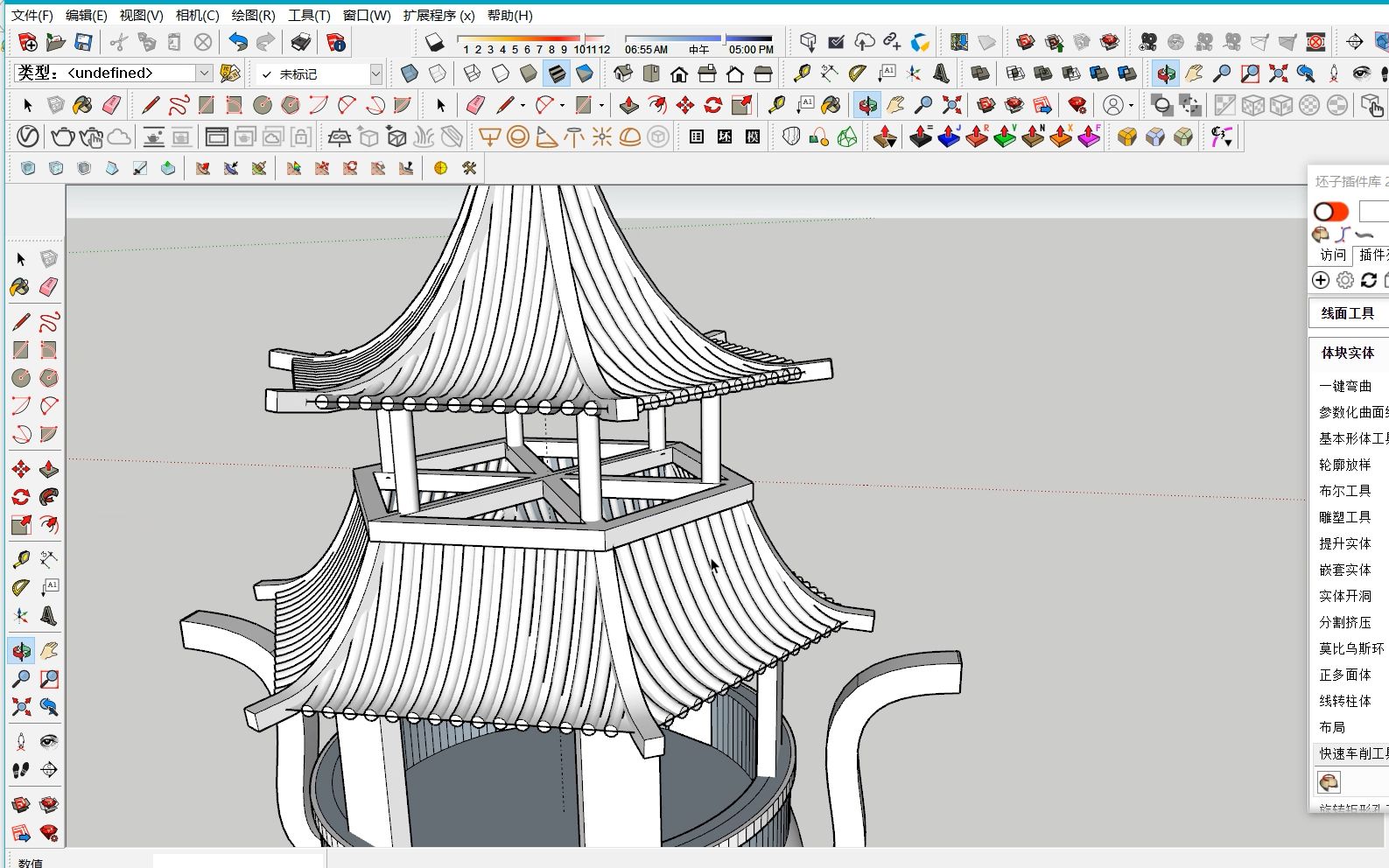Expand the line tool dropdown arrow
This screenshot has height=868, width=1389.
click(x=523, y=106)
